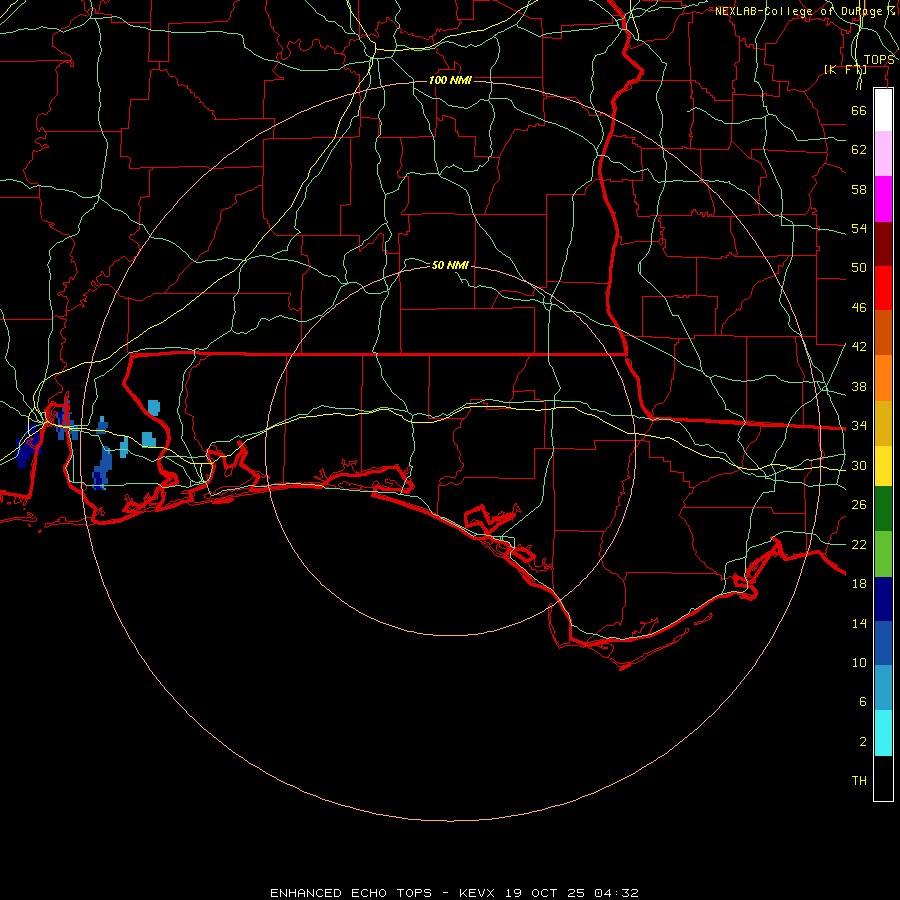Click the black TH threshold swatch
The height and width of the screenshot is (900, 900).
[883, 778]
